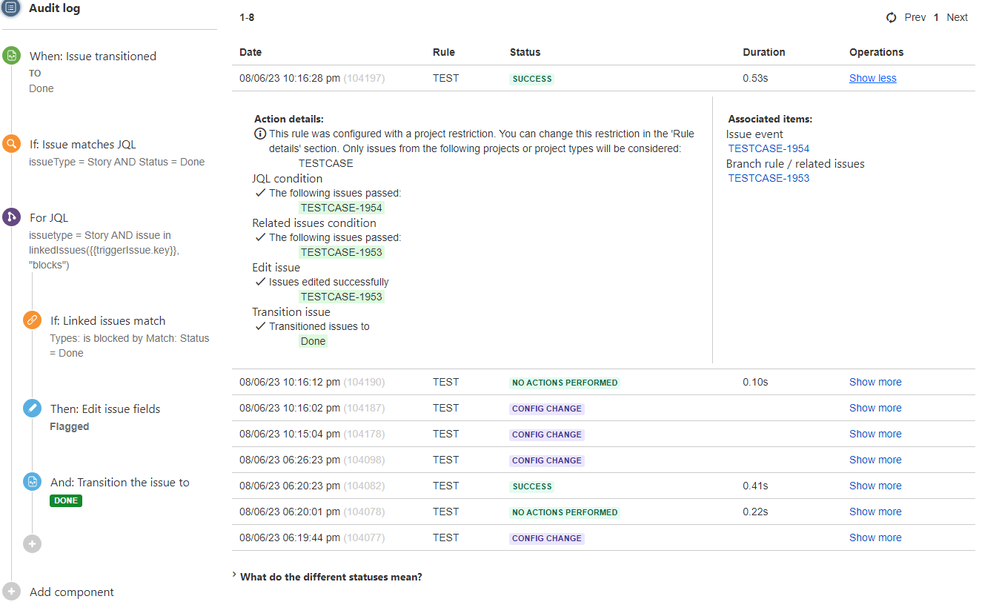Click the Status column header
This screenshot has width=999, height=614.
tap(525, 52)
